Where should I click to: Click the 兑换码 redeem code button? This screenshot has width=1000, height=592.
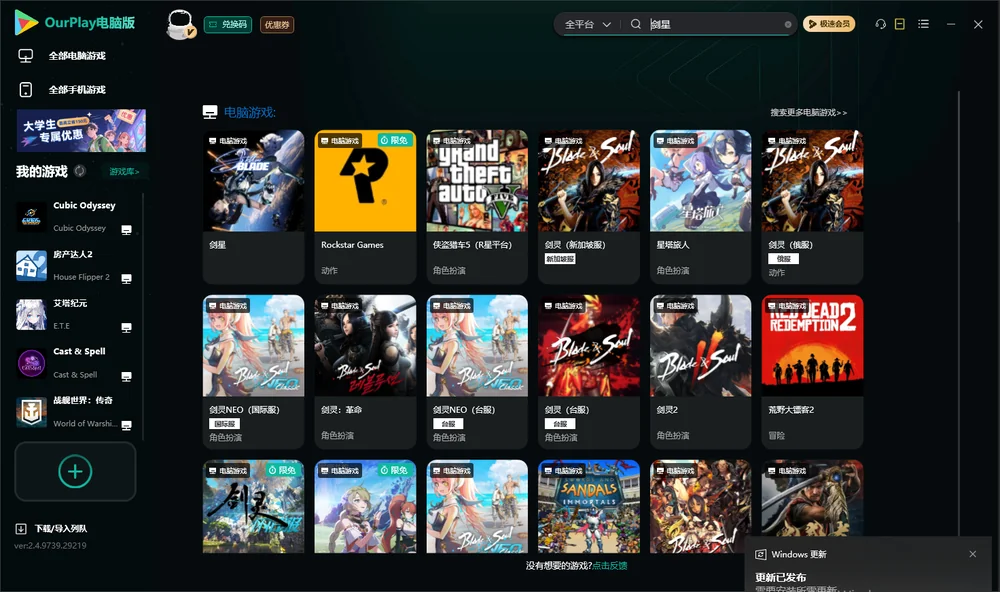(x=228, y=25)
